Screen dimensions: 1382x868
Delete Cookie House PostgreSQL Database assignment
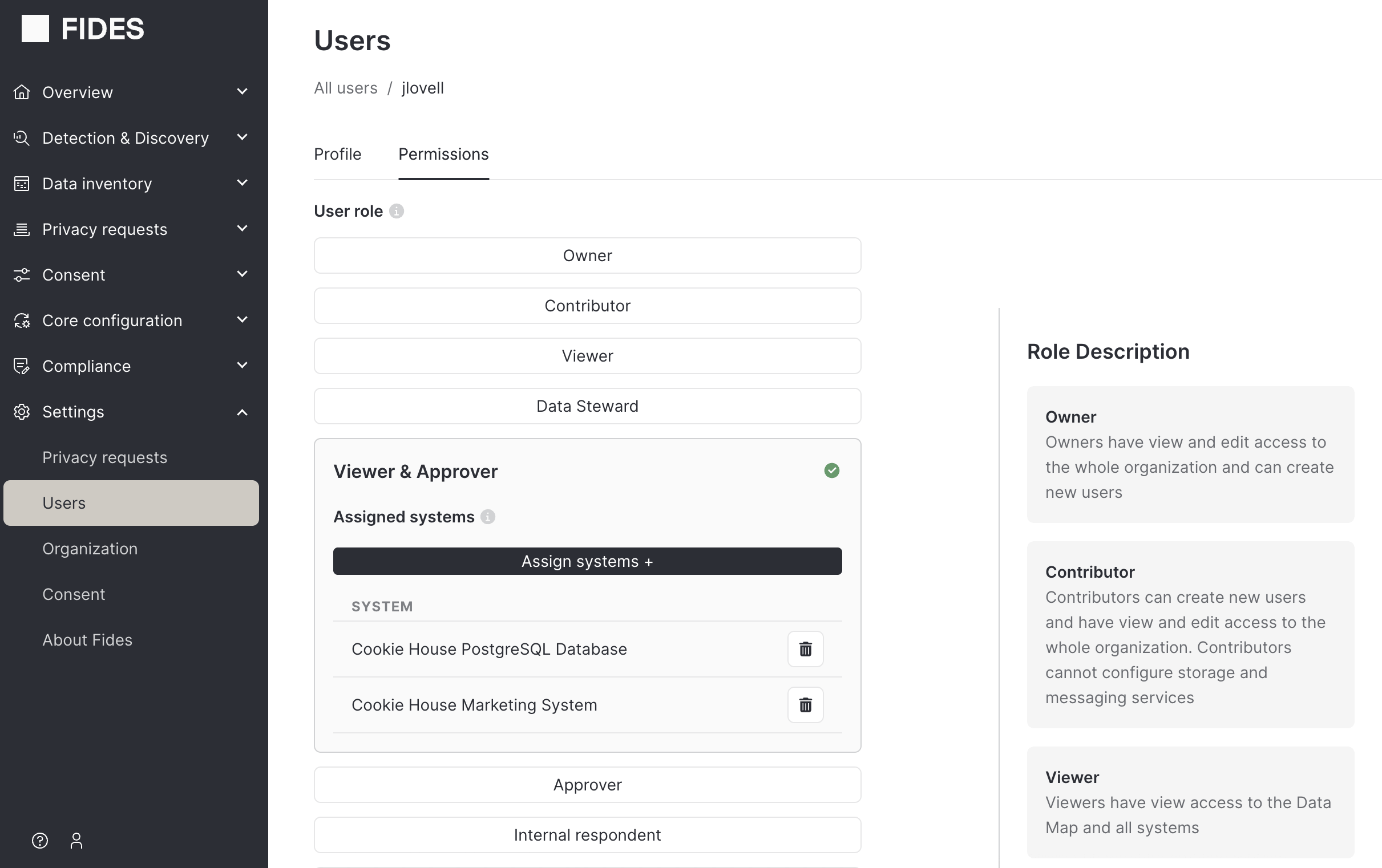tap(805, 649)
